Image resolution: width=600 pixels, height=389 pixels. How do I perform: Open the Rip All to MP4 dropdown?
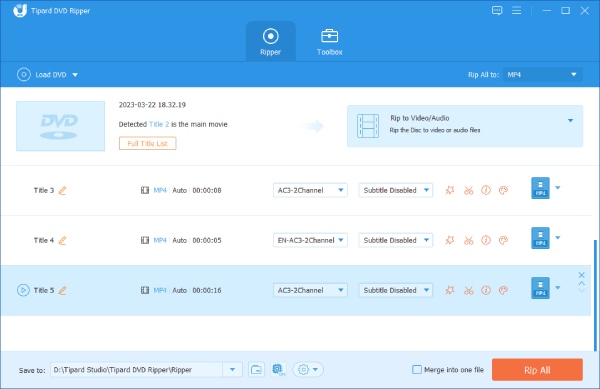(x=542, y=75)
